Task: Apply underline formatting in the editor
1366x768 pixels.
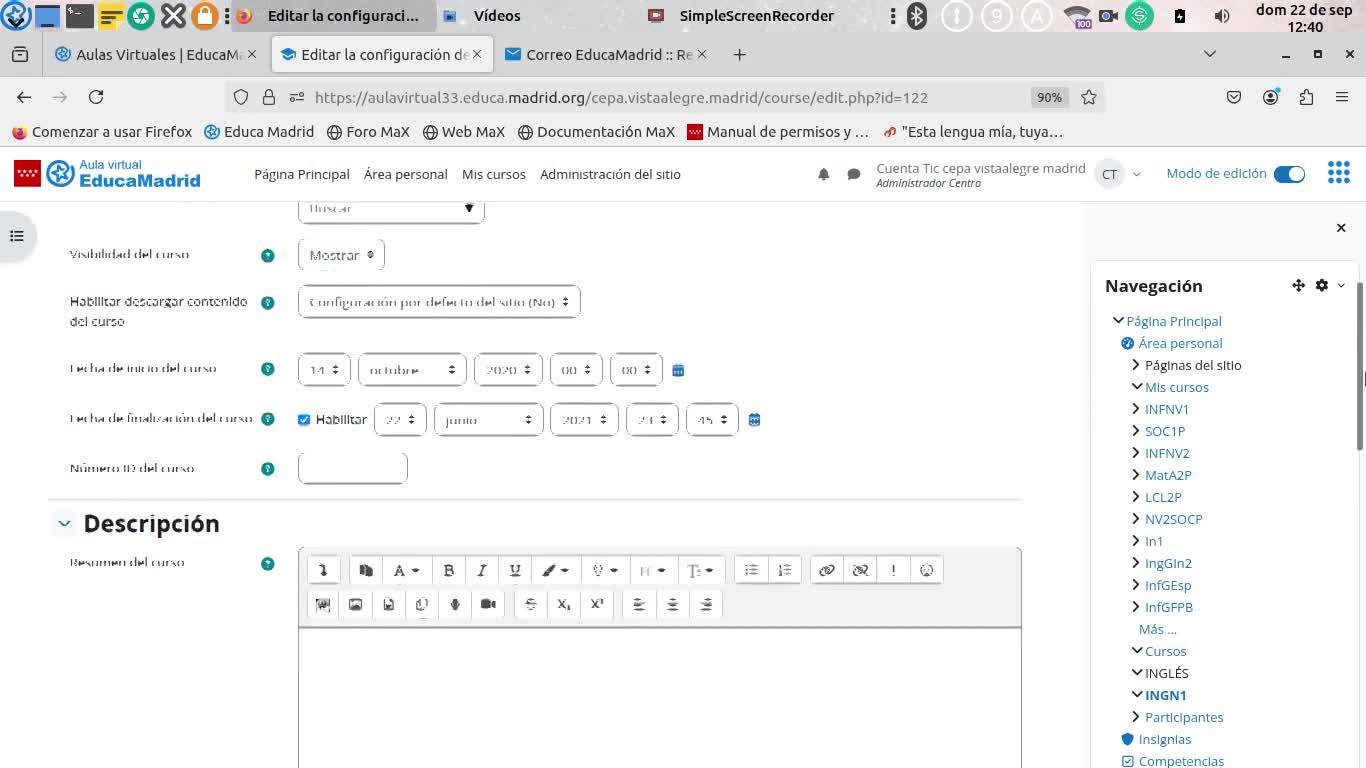Action: click(x=515, y=570)
